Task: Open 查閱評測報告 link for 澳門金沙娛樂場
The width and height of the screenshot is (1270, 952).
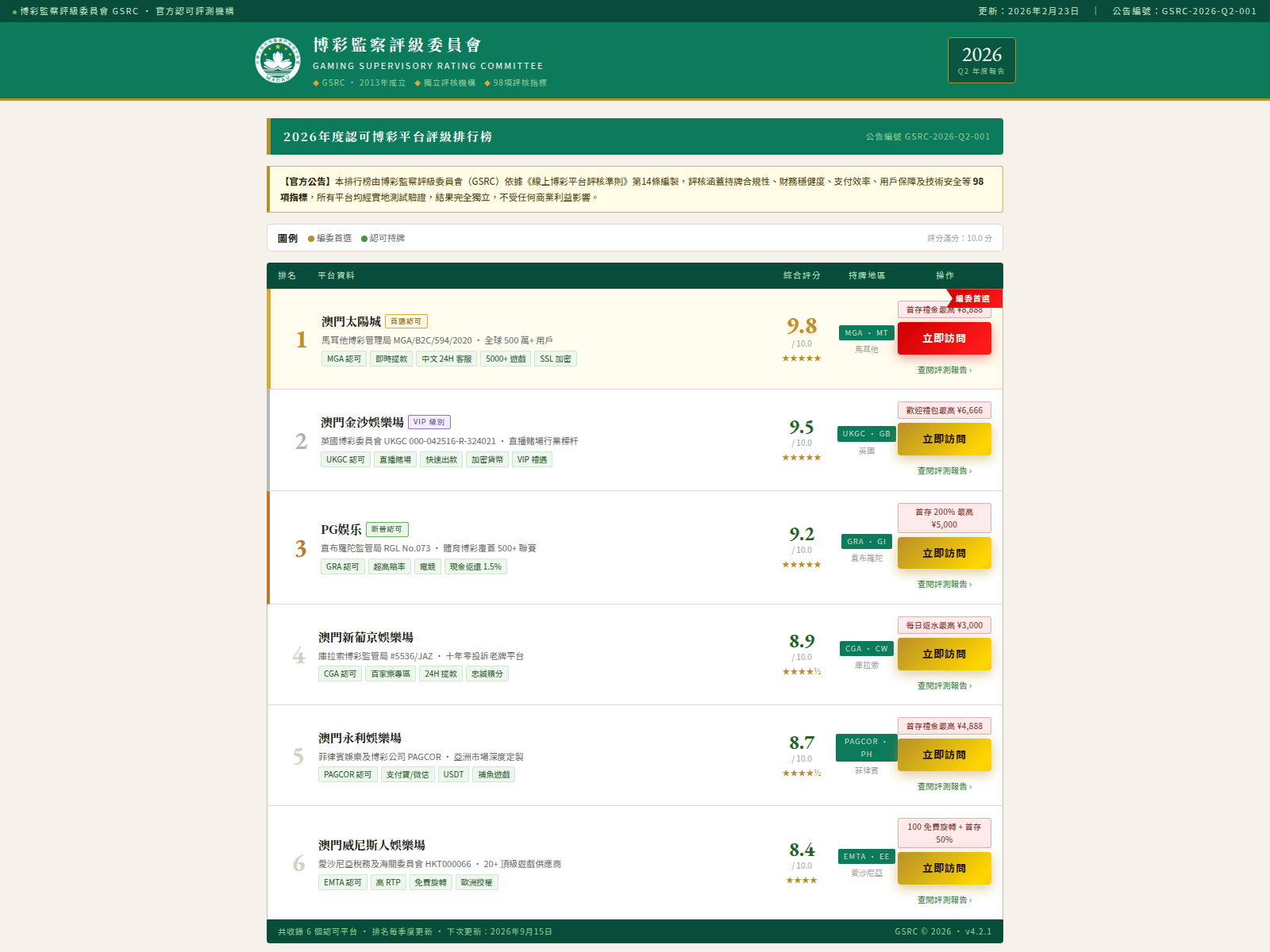Action: 944,471
